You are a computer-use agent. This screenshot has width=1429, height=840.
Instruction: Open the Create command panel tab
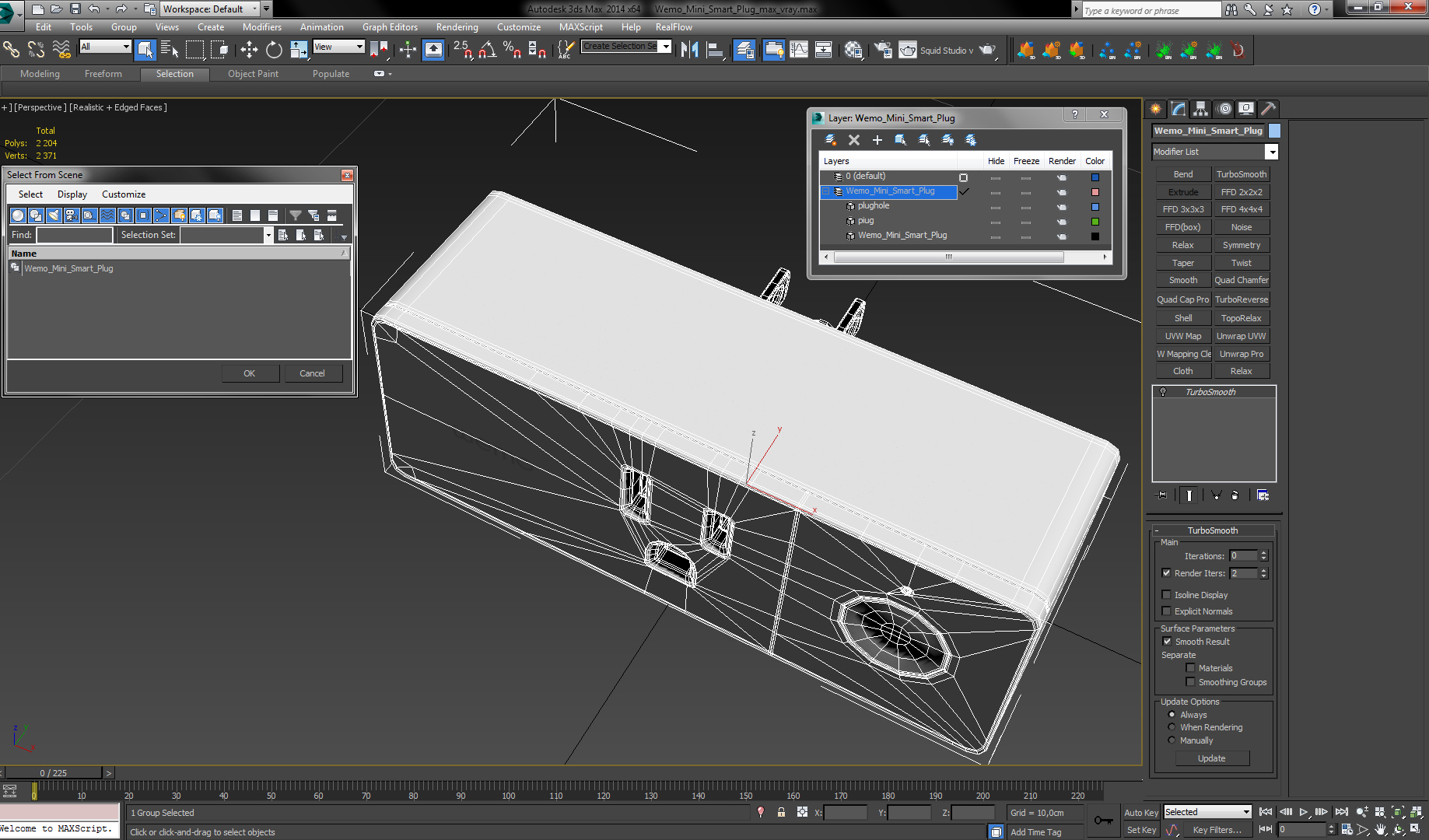[x=1155, y=109]
